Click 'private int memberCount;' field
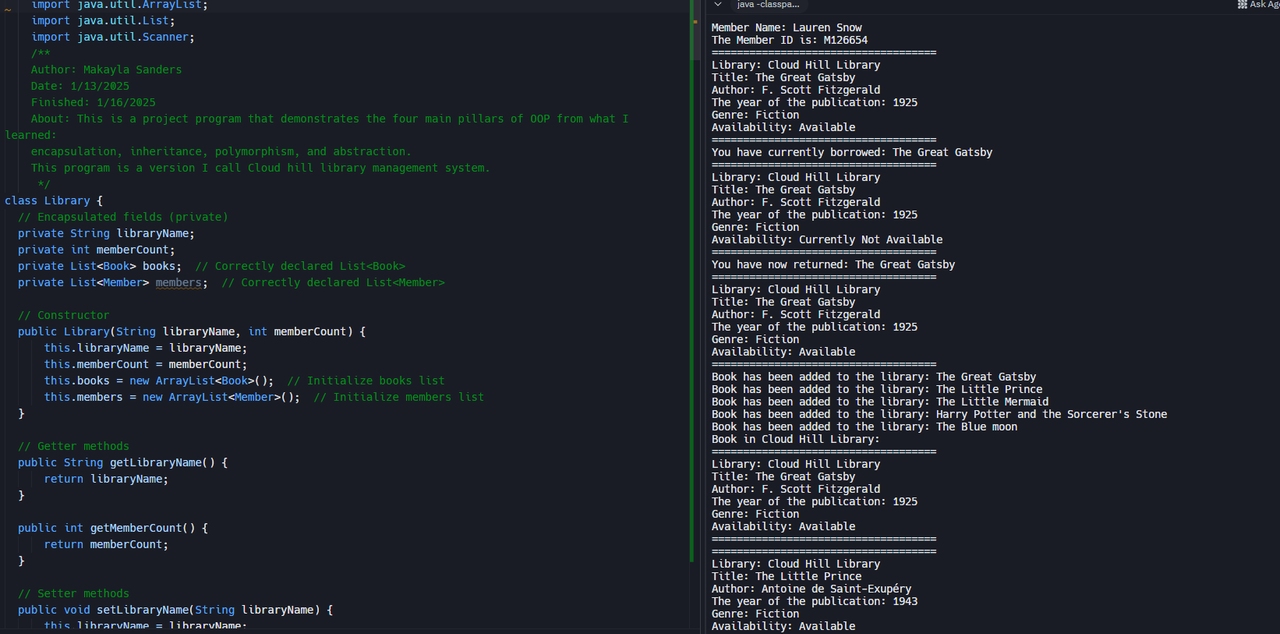Viewport: 1280px width, 634px height. pos(96,250)
